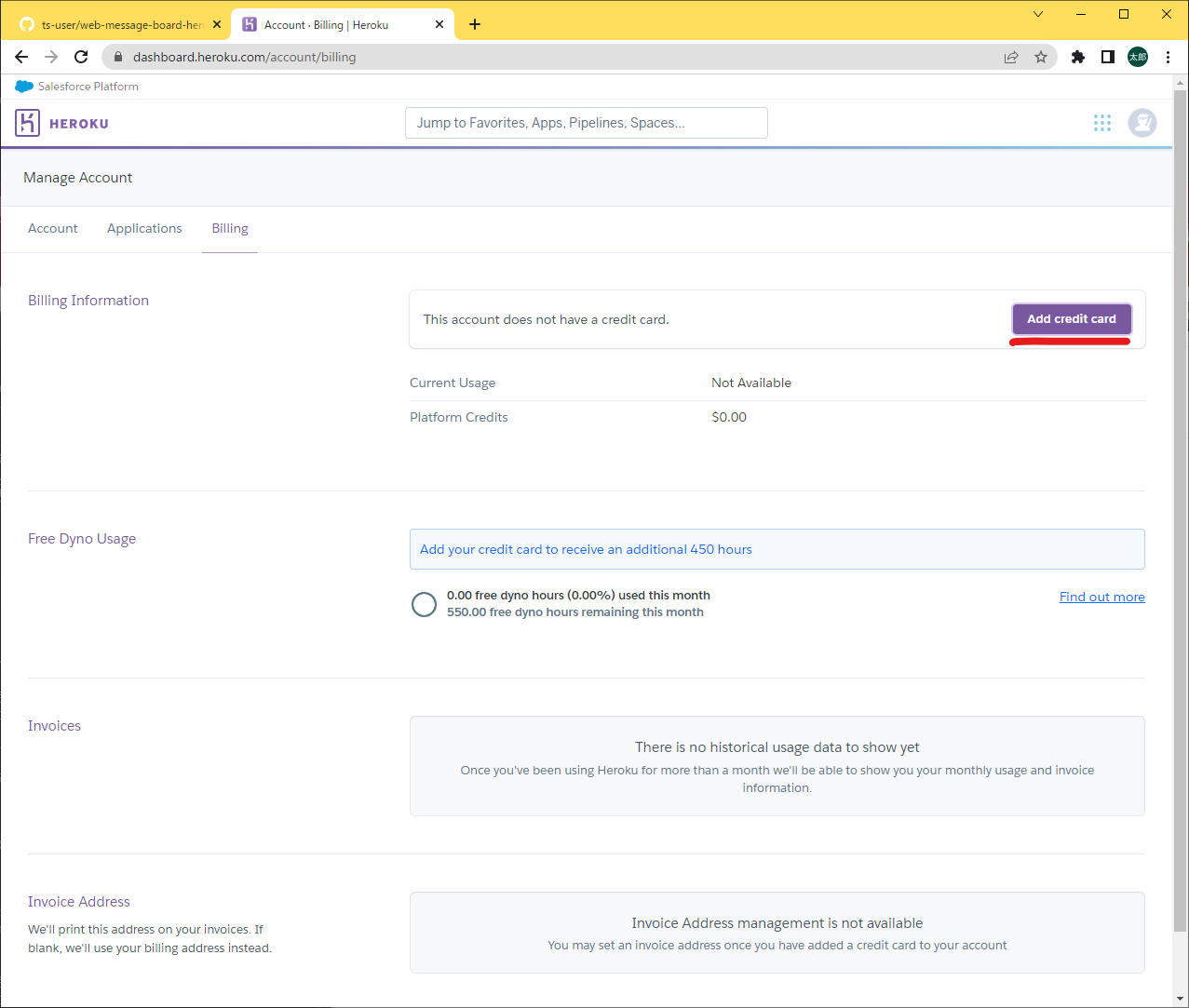Click the Not Available usage value
1189x1008 pixels.
pyautogui.click(x=751, y=383)
